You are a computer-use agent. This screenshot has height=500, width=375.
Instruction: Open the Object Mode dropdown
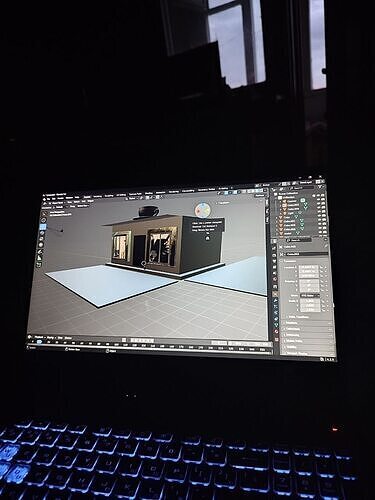click(56, 203)
